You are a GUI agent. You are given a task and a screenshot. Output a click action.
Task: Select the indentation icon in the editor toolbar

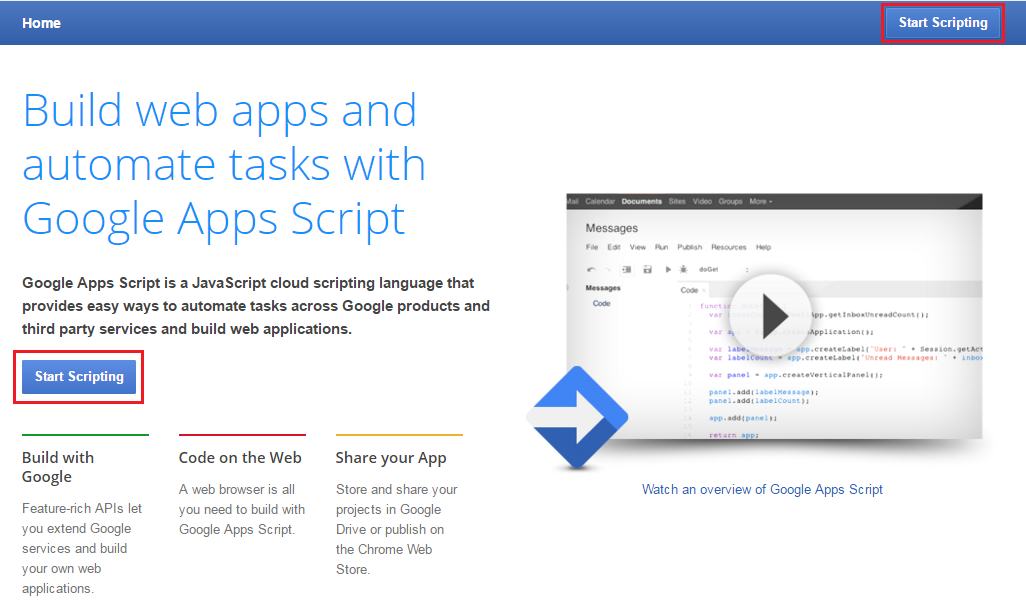[x=627, y=270]
